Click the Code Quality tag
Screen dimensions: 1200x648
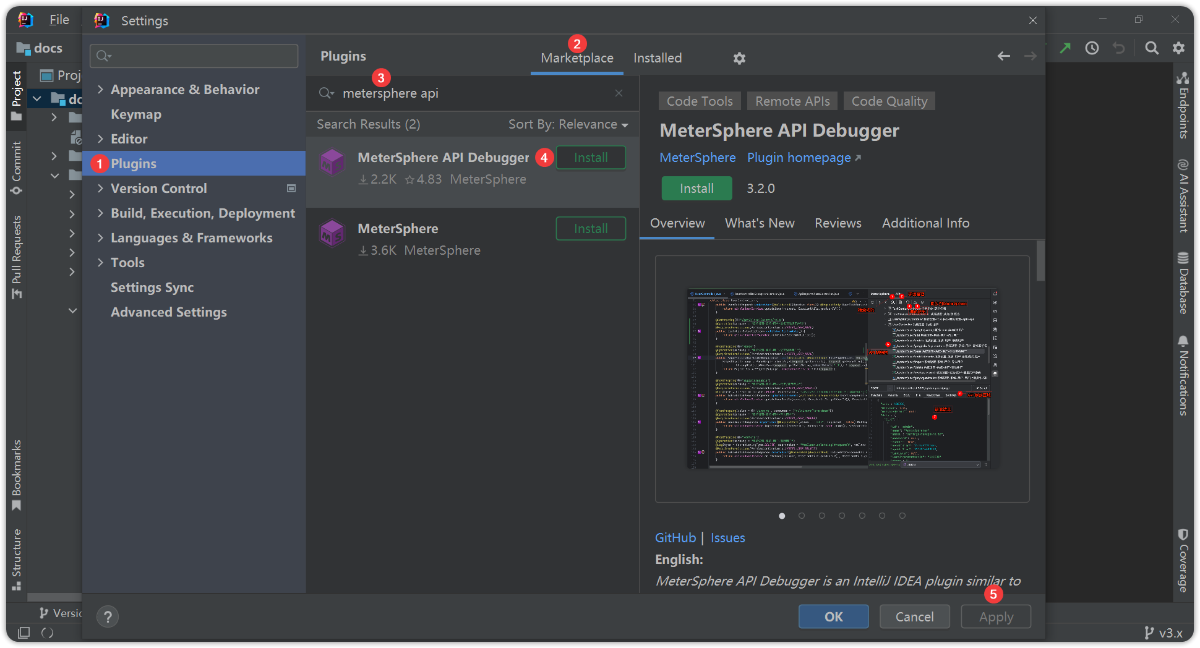point(889,101)
